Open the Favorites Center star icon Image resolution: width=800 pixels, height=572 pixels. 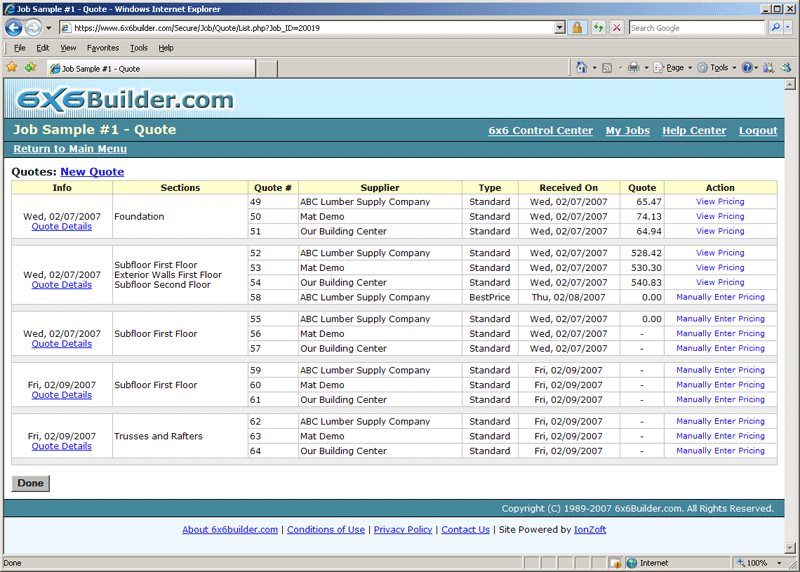[x=12, y=68]
